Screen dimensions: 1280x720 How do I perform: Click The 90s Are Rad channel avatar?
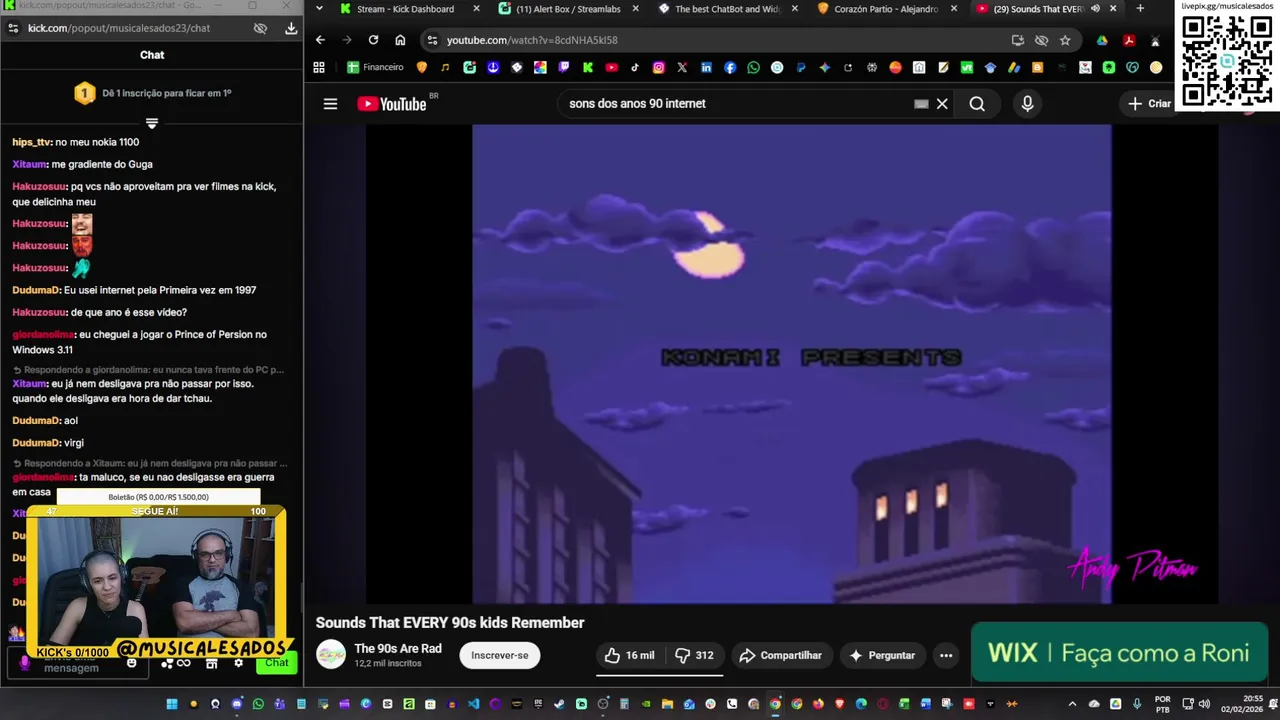[331, 655]
